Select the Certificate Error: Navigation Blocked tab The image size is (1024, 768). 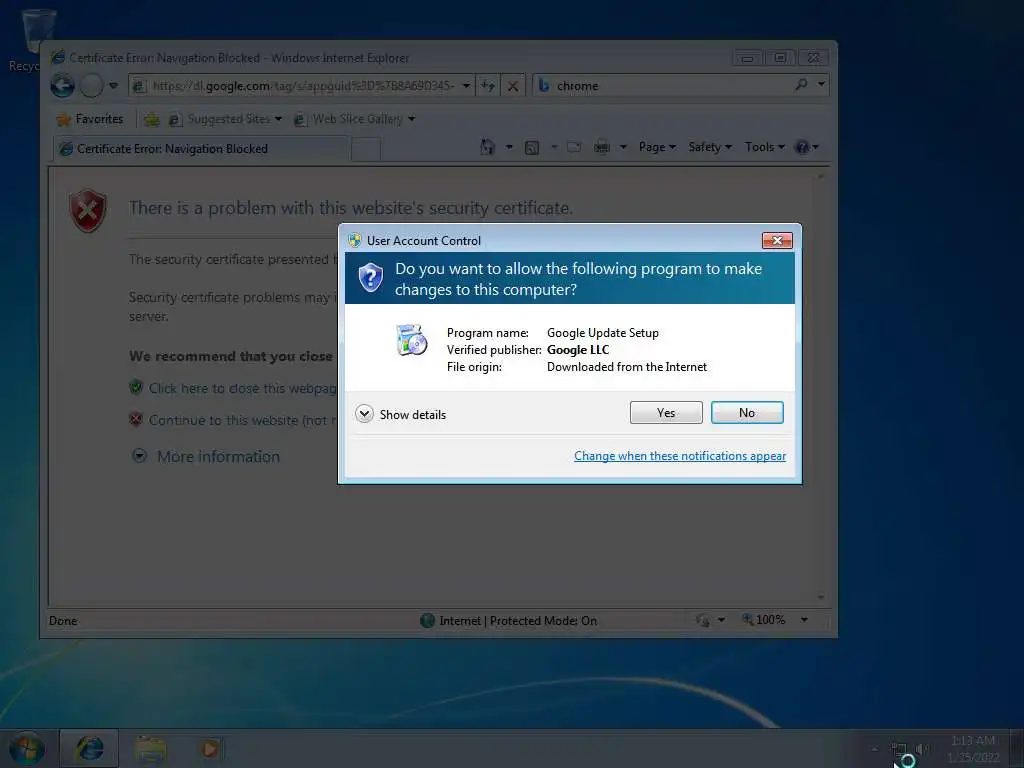pyautogui.click(x=200, y=148)
